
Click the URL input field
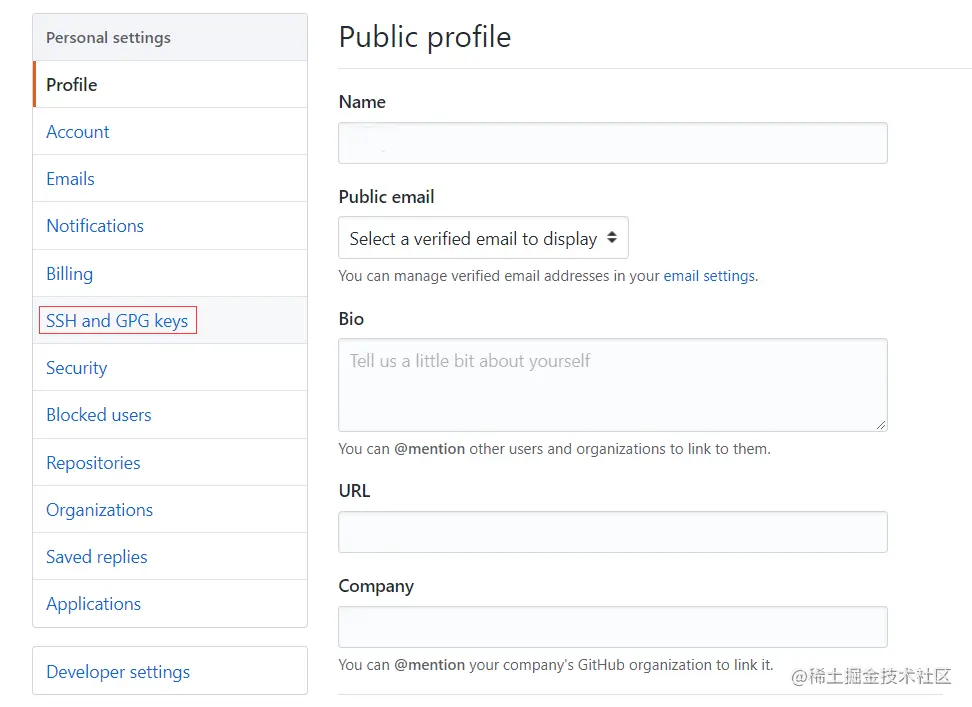[612, 532]
